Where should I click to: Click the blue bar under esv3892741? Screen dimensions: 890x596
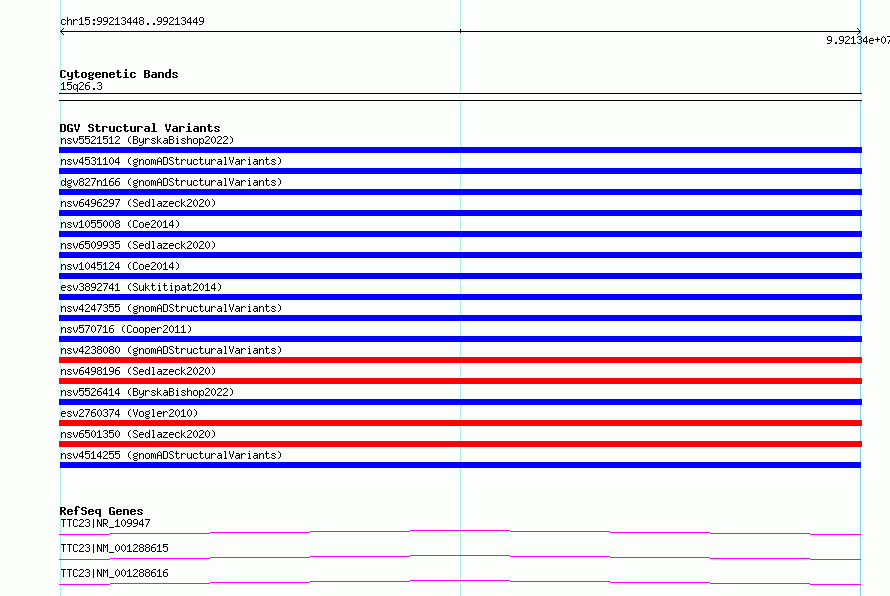pyautogui.click(x=460, y=297)
